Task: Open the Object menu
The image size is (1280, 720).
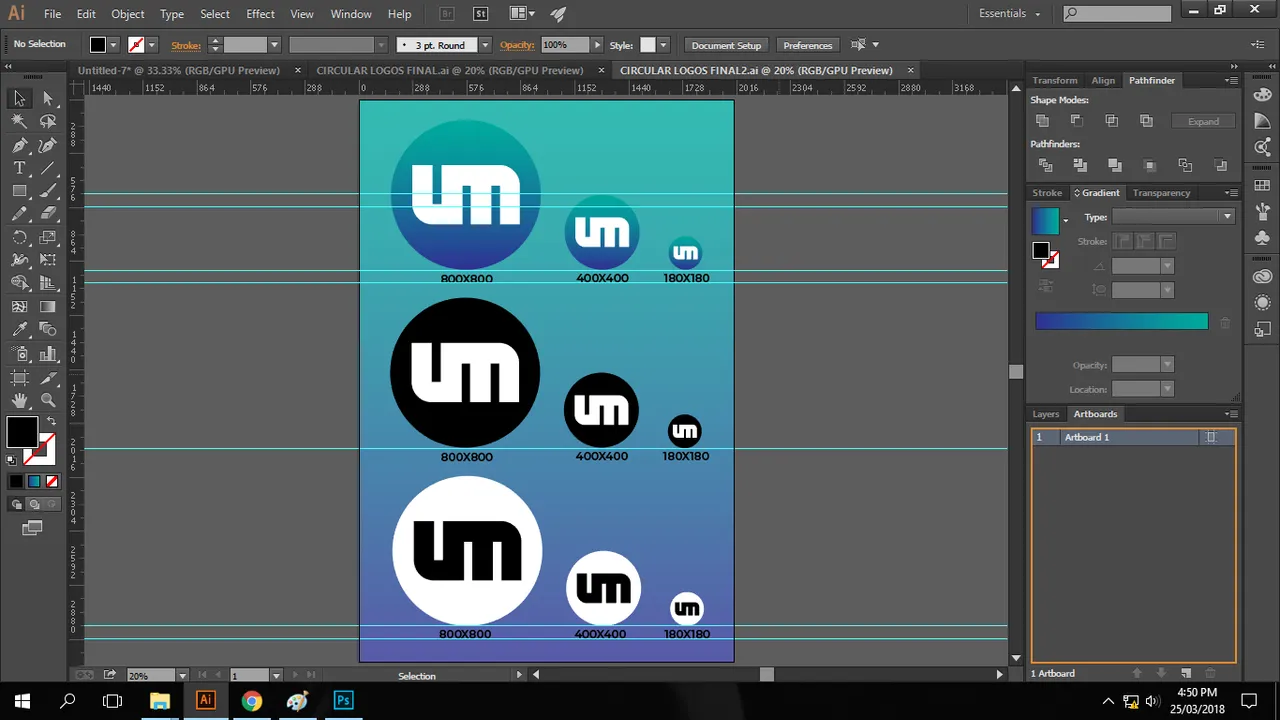Action: tap(128, 14)
